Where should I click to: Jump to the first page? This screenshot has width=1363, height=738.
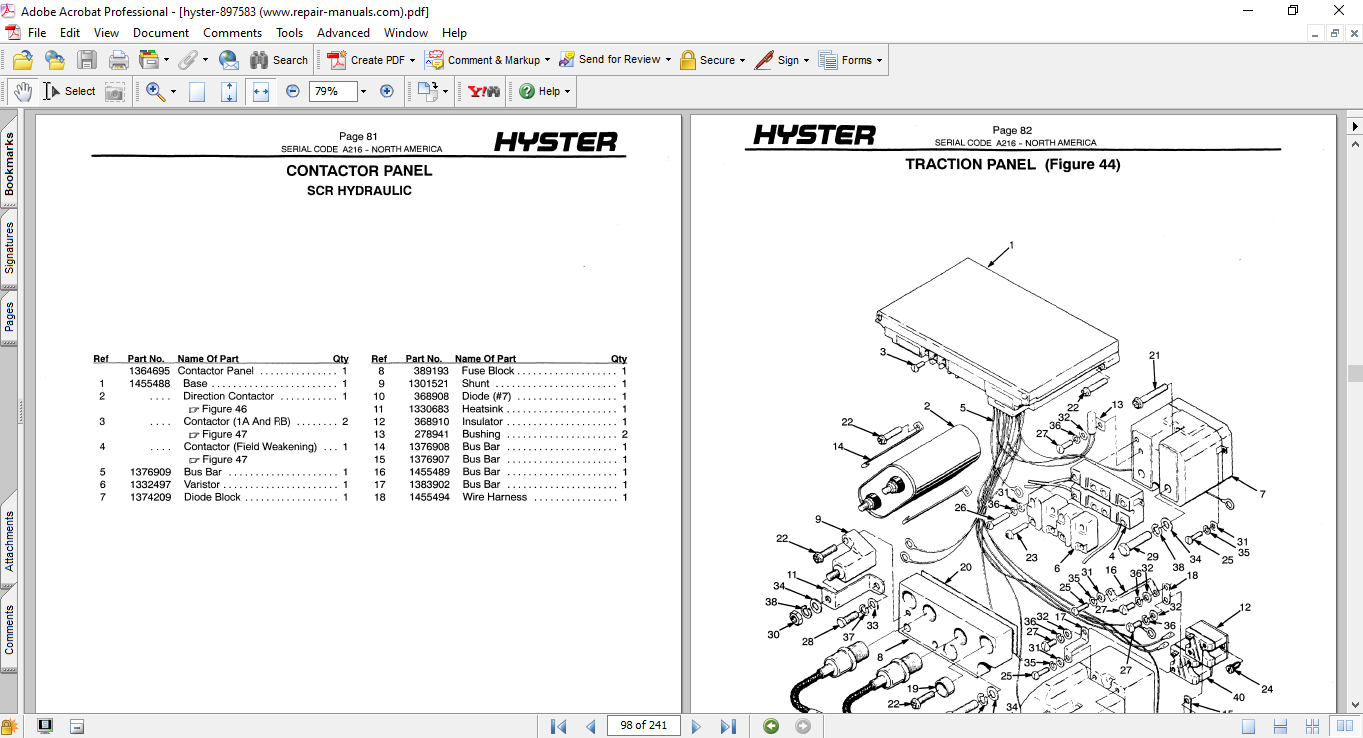(x=559, y=726)
